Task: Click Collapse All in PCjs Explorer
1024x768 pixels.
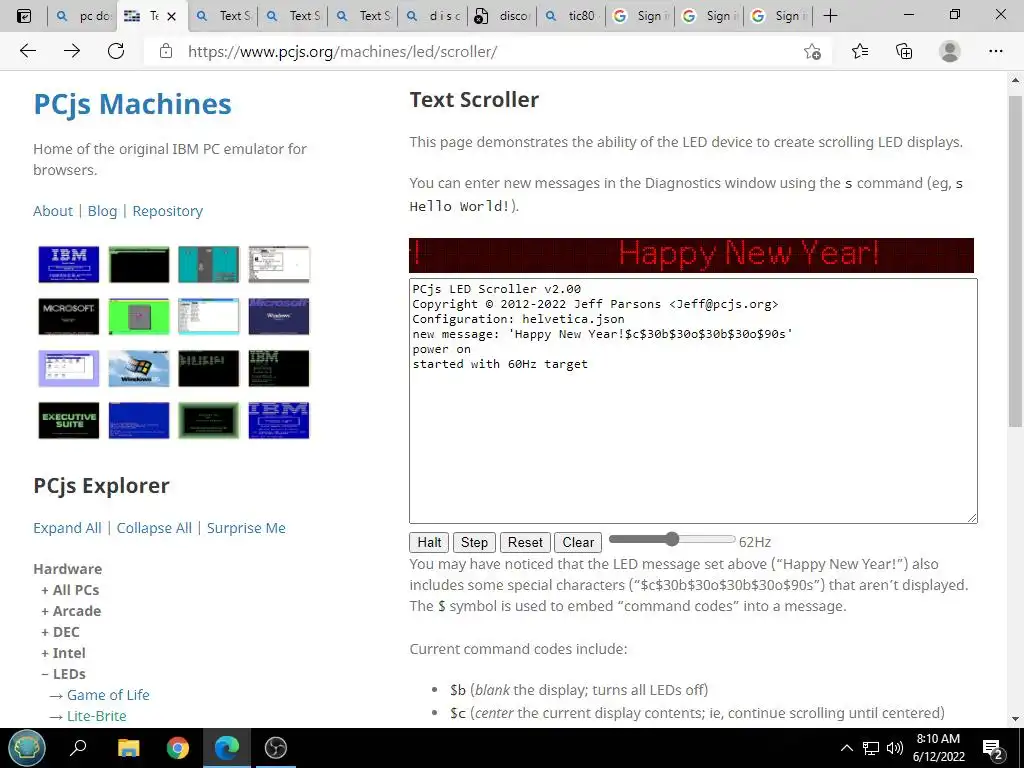Action: pyautogui.click(x=154, y=528)
